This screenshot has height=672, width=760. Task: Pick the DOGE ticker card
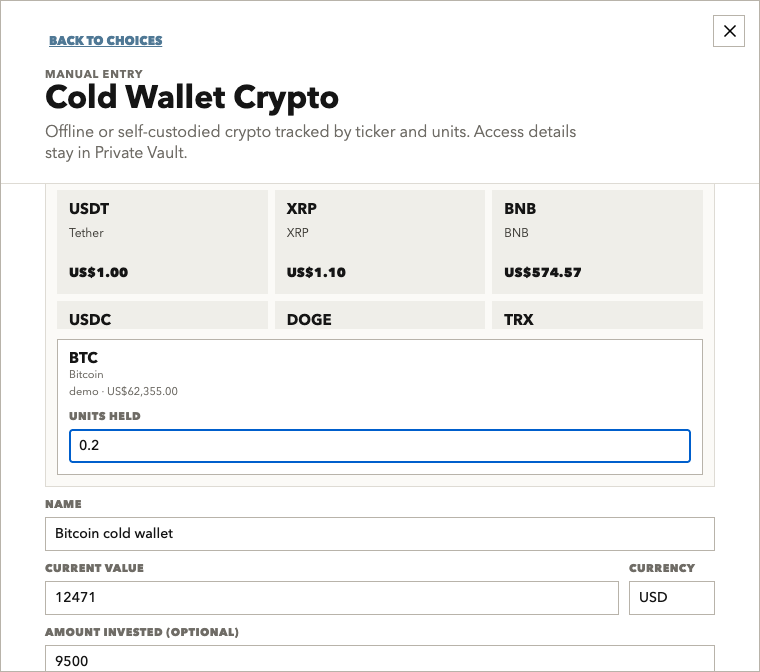[380, 315]
